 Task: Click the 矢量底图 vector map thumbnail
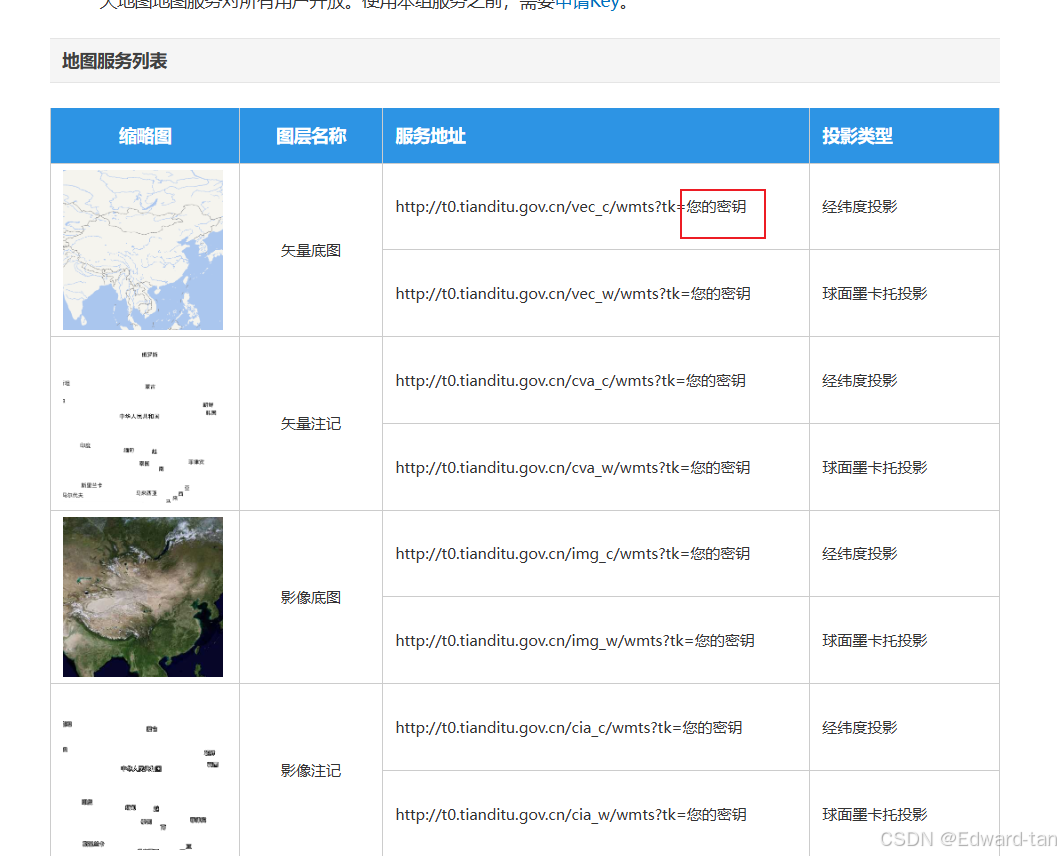[143, 250]
